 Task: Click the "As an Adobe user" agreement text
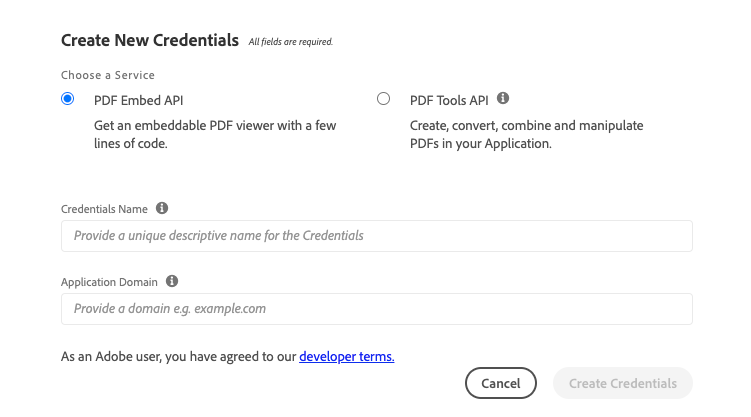[x=178, y=356]
